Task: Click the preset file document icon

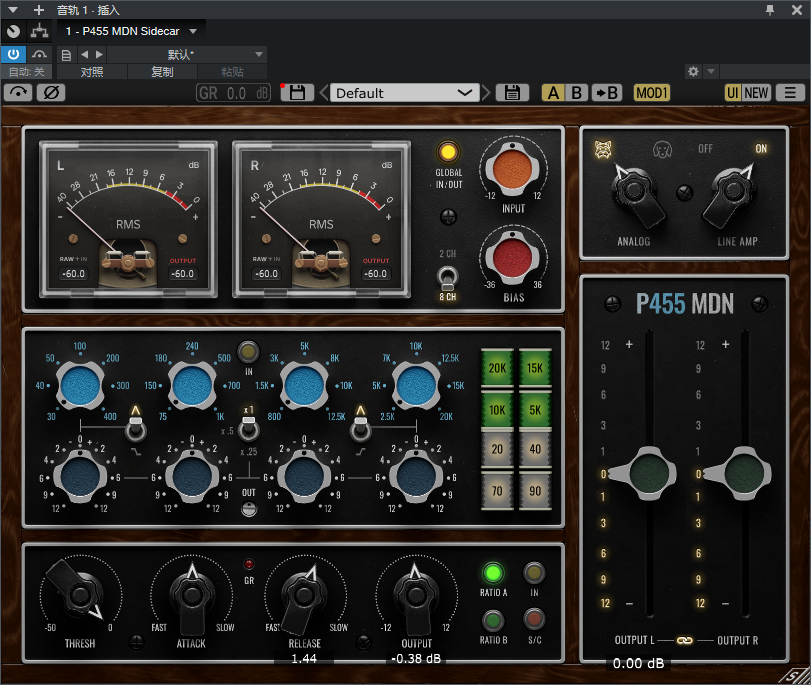Action: click(x=66, y=55)
